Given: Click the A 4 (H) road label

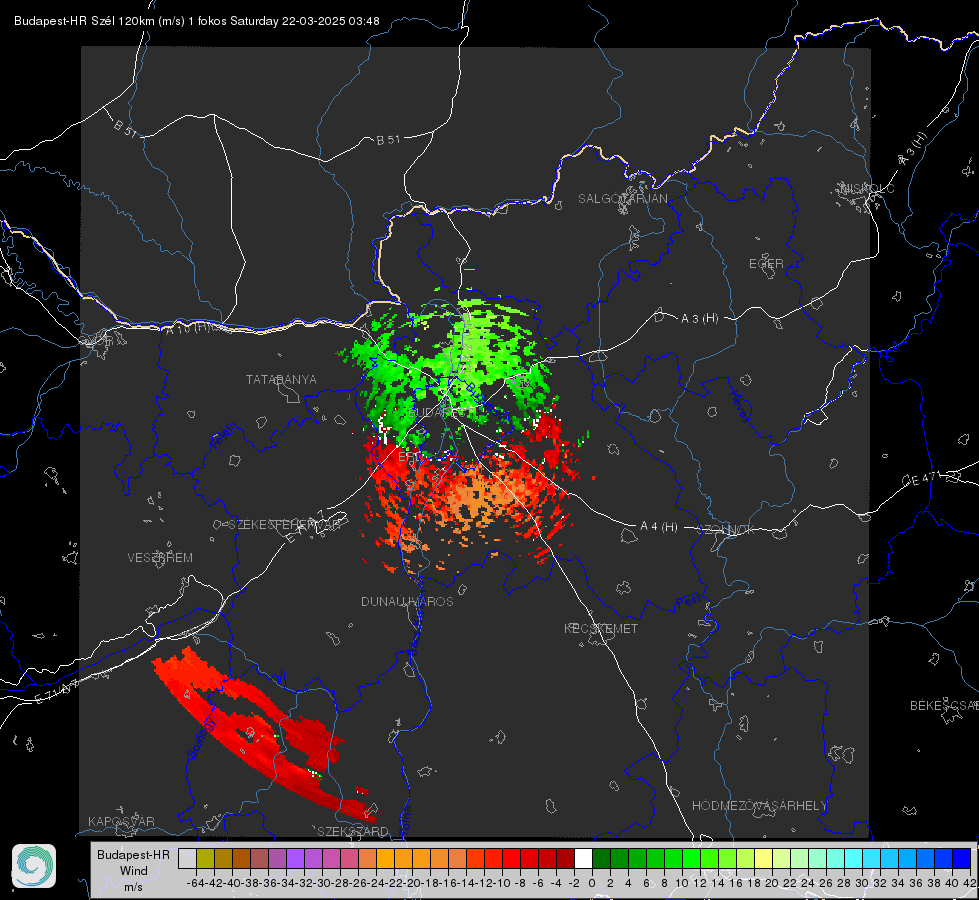Looking at the screenshot, I should click(x=659, y=527).
